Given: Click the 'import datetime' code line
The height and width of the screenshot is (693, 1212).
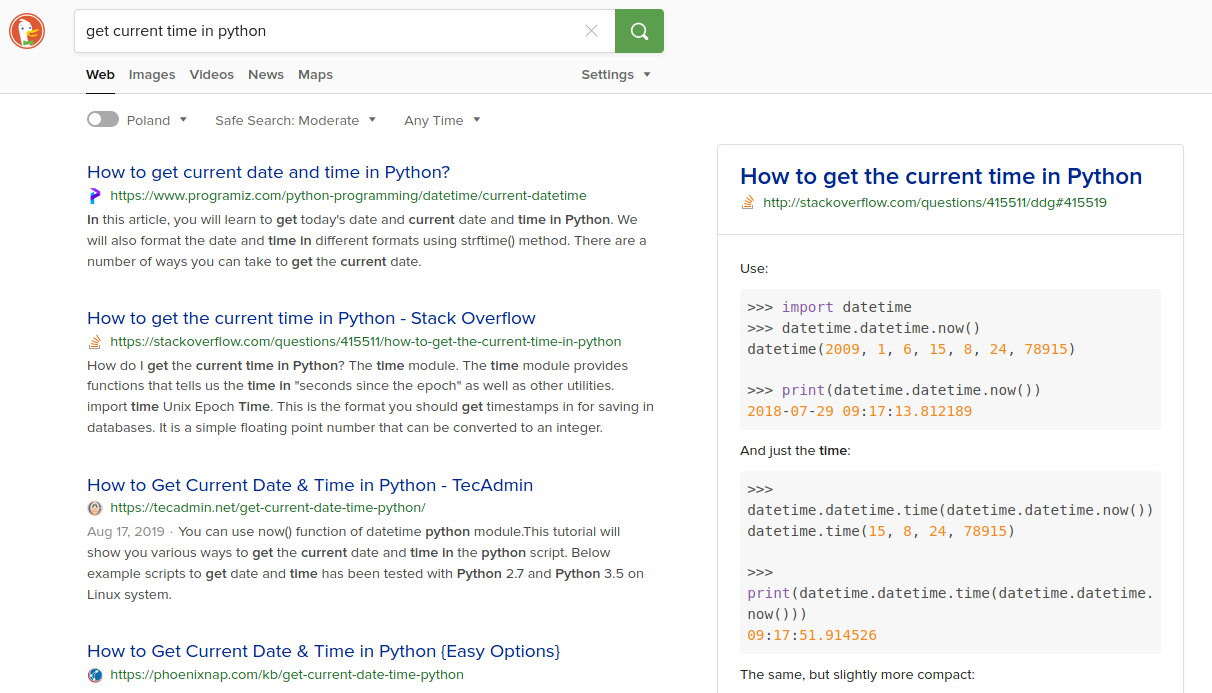Looking at the screenshot, I should pos(829,307).
